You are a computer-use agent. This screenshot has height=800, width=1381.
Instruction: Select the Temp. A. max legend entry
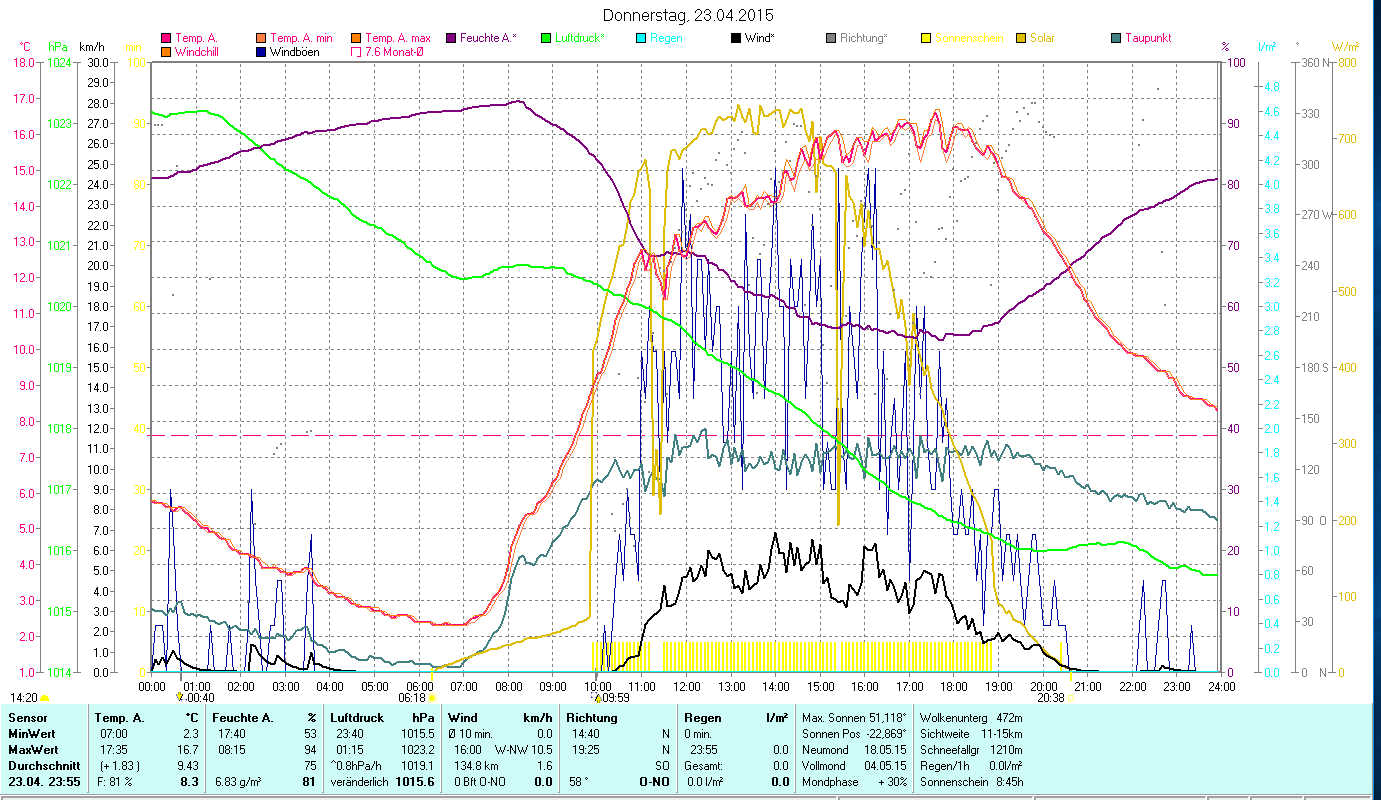(x=397, y=38)
